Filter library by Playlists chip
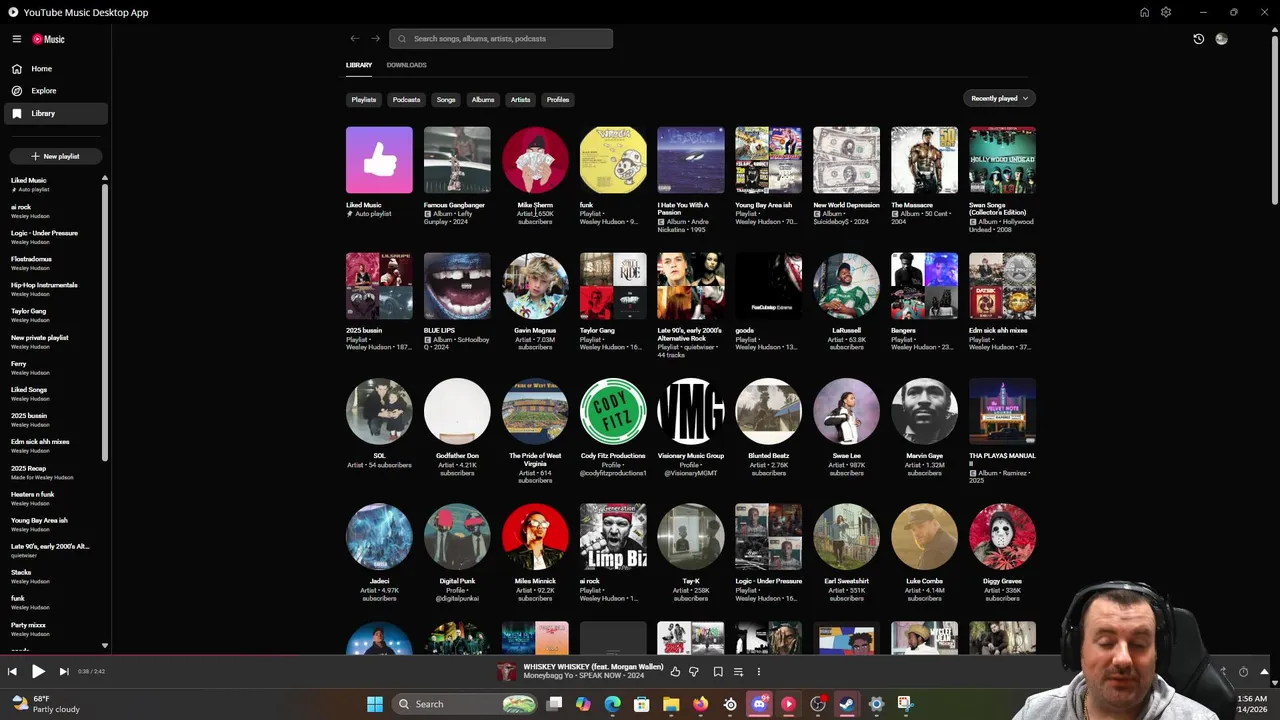This screenshot has height=720, width=1280. coord(364,100)
